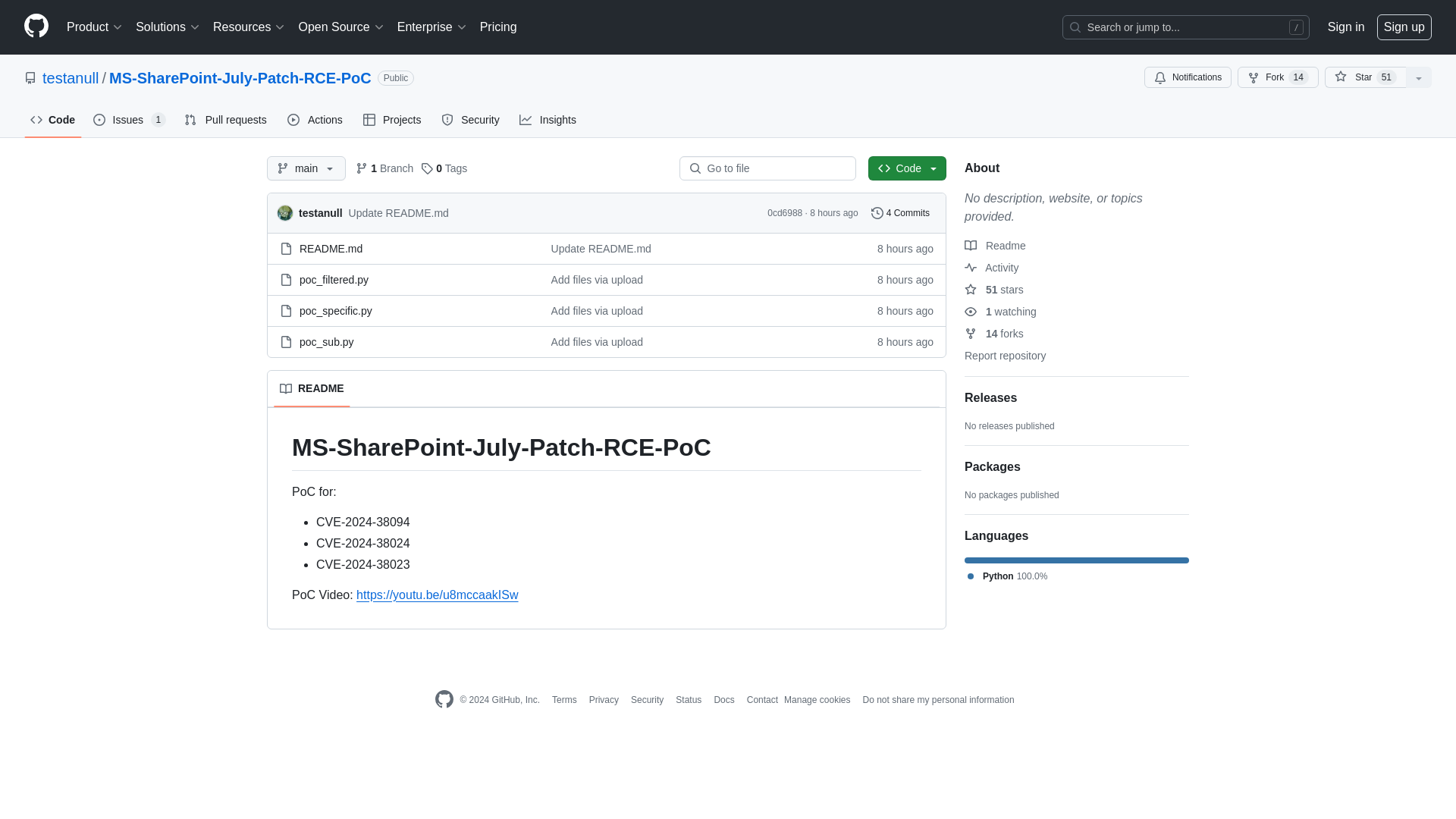The image size is (1456, 819).
Task: Click the testanull avatar in commit row
Action: tap(285, 213)
